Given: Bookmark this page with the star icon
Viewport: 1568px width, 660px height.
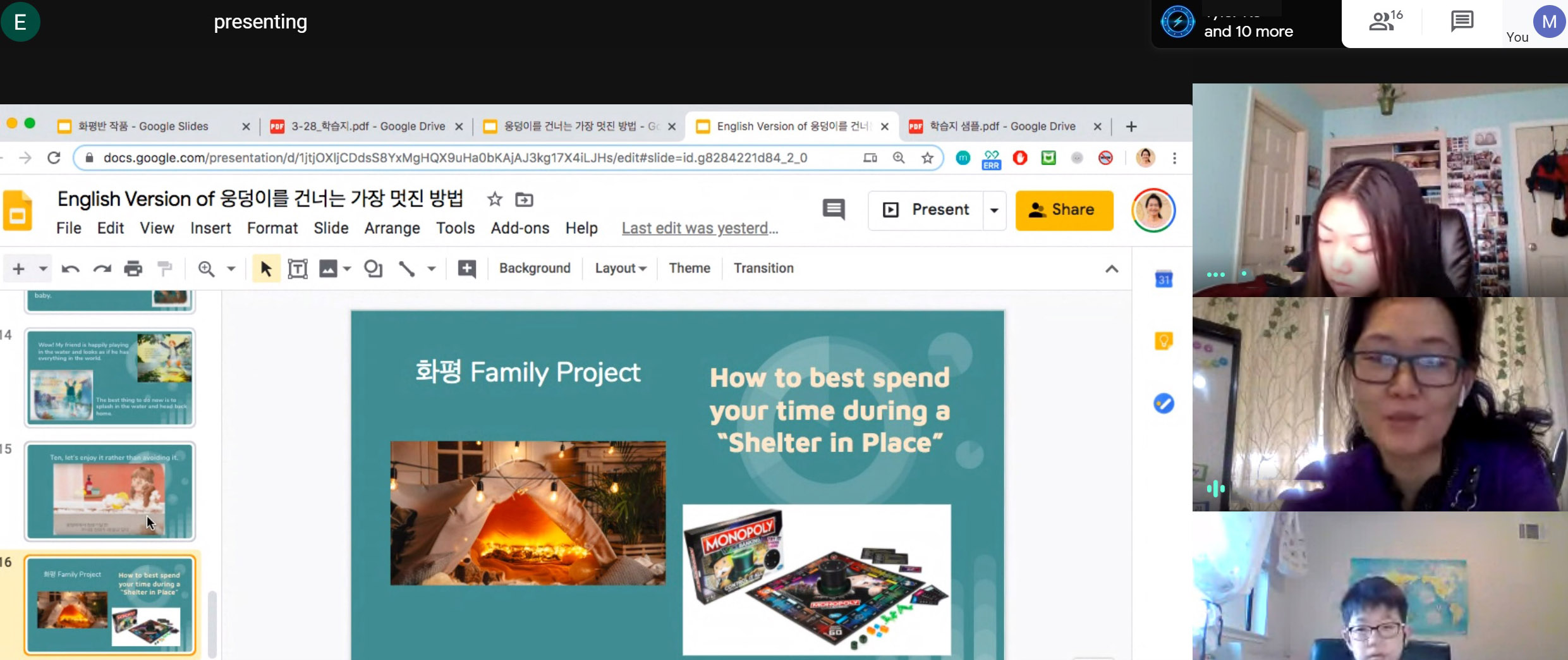Looking at the screenshot, I should (927, 158).
